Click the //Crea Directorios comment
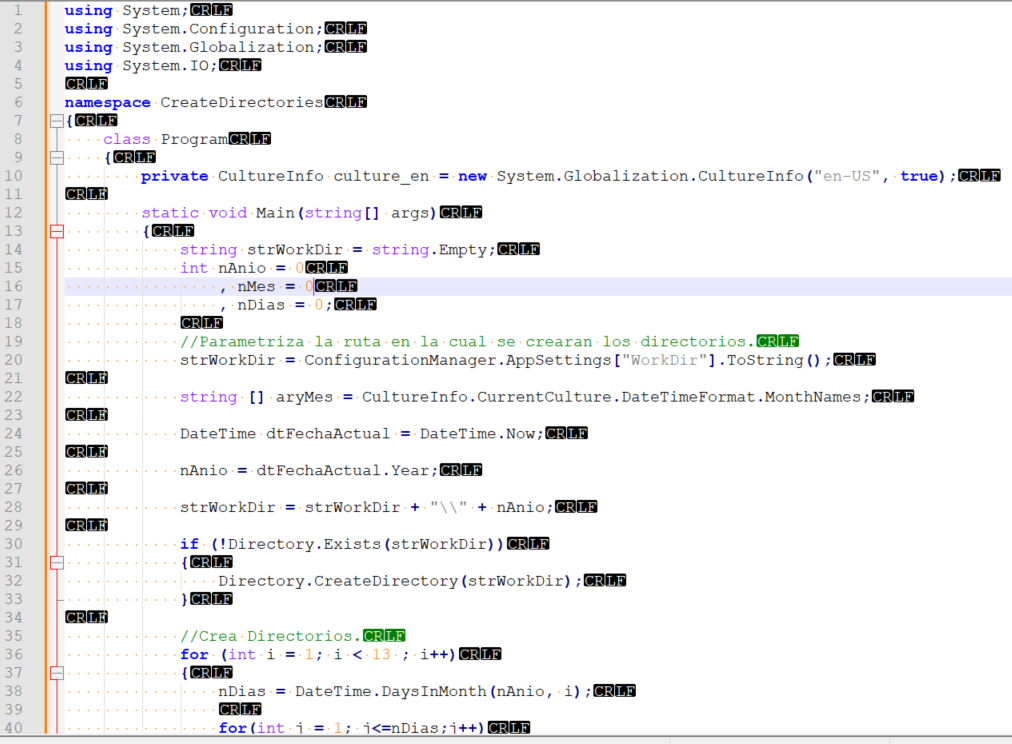 (x=269, y=636)
